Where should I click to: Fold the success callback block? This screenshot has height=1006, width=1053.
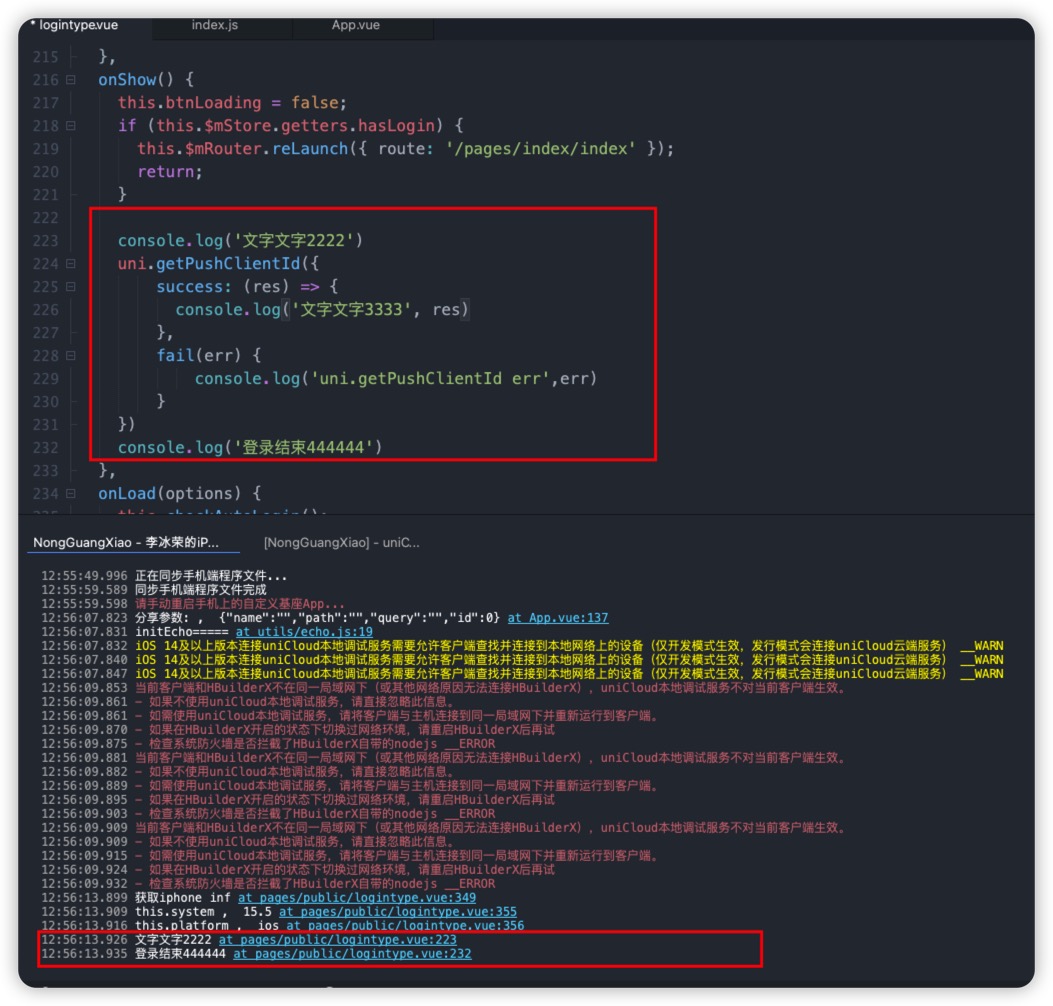[x=71, y=287]
